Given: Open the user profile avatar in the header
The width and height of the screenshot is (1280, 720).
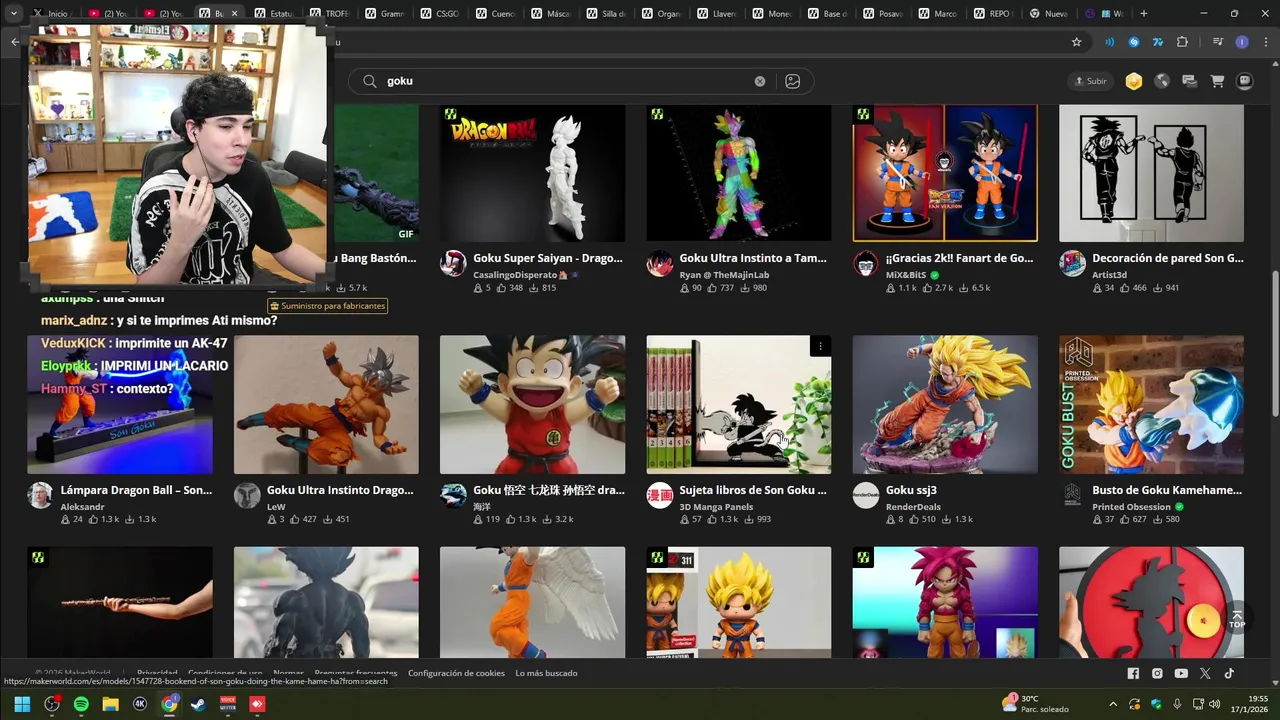Looking at the screenshot, I should pos(1245,81).
